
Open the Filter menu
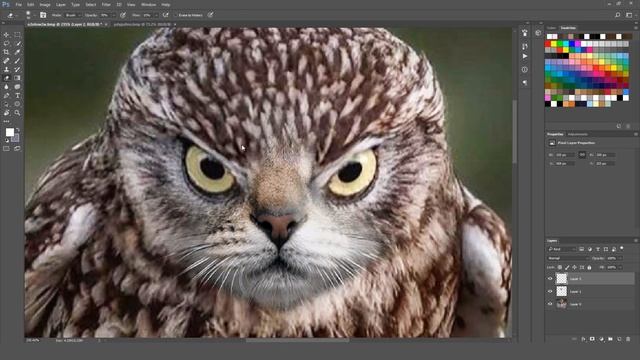pos(106,4)
